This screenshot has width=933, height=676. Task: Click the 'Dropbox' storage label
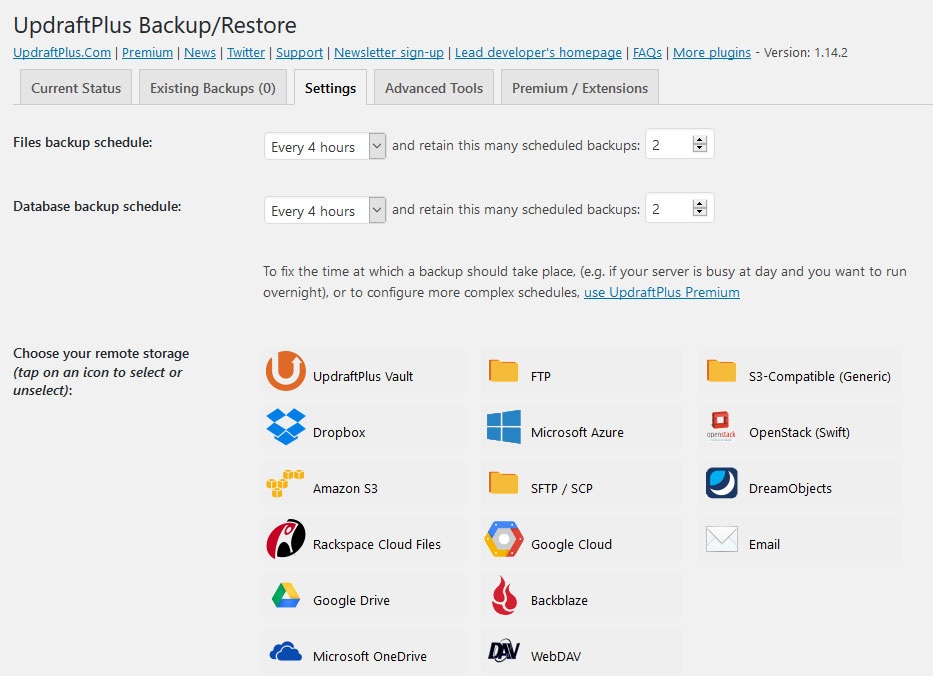pos(339,433)
